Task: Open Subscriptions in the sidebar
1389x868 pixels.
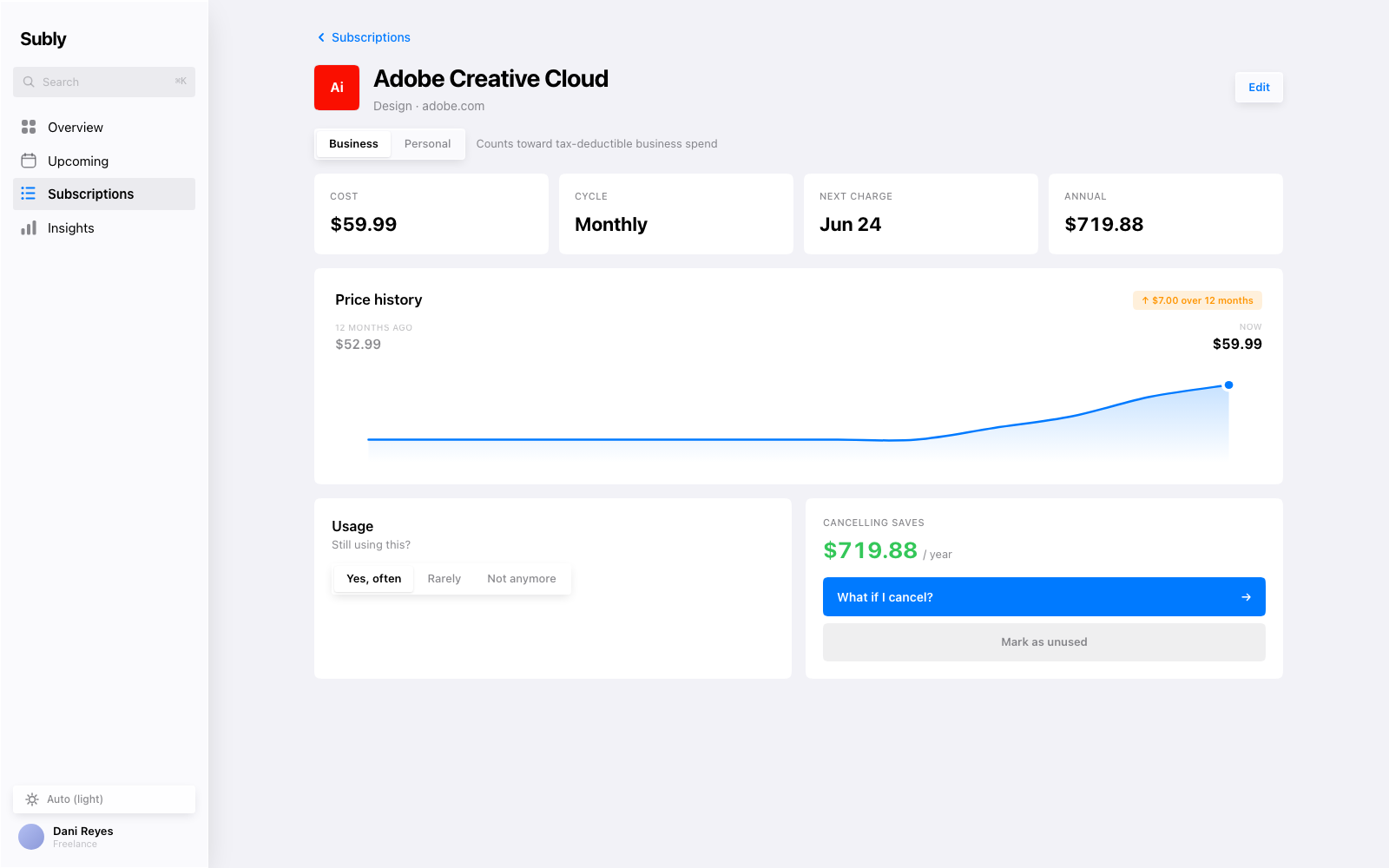Action: coord(104,194)
